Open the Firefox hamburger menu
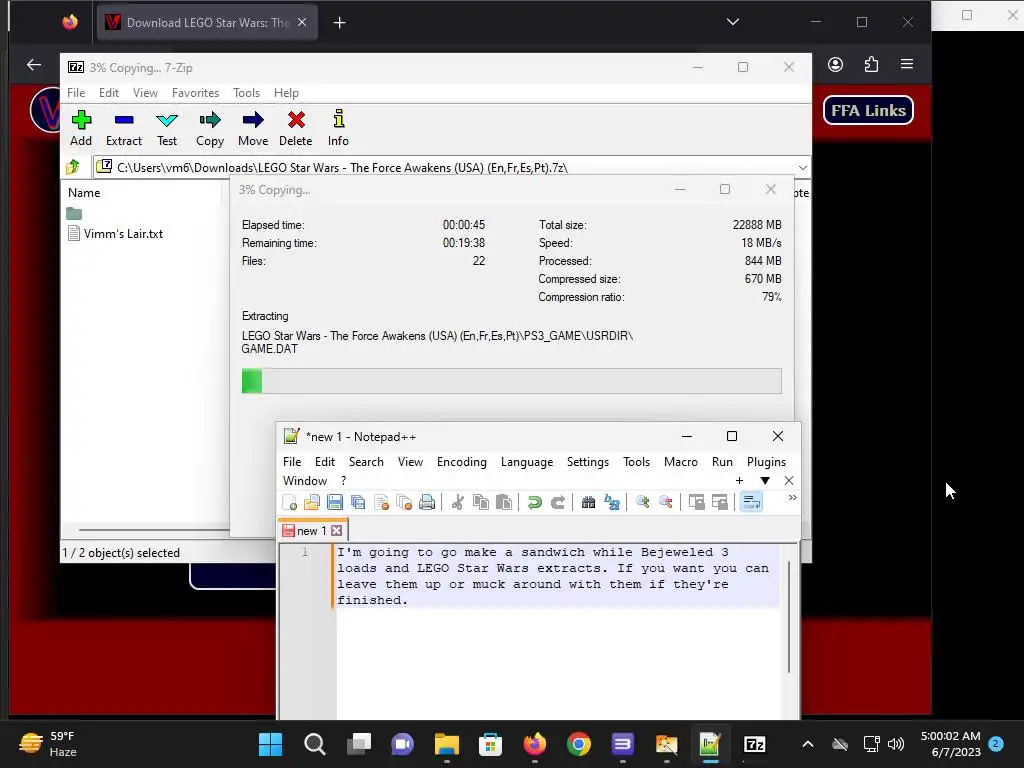 tap(906, 64)
